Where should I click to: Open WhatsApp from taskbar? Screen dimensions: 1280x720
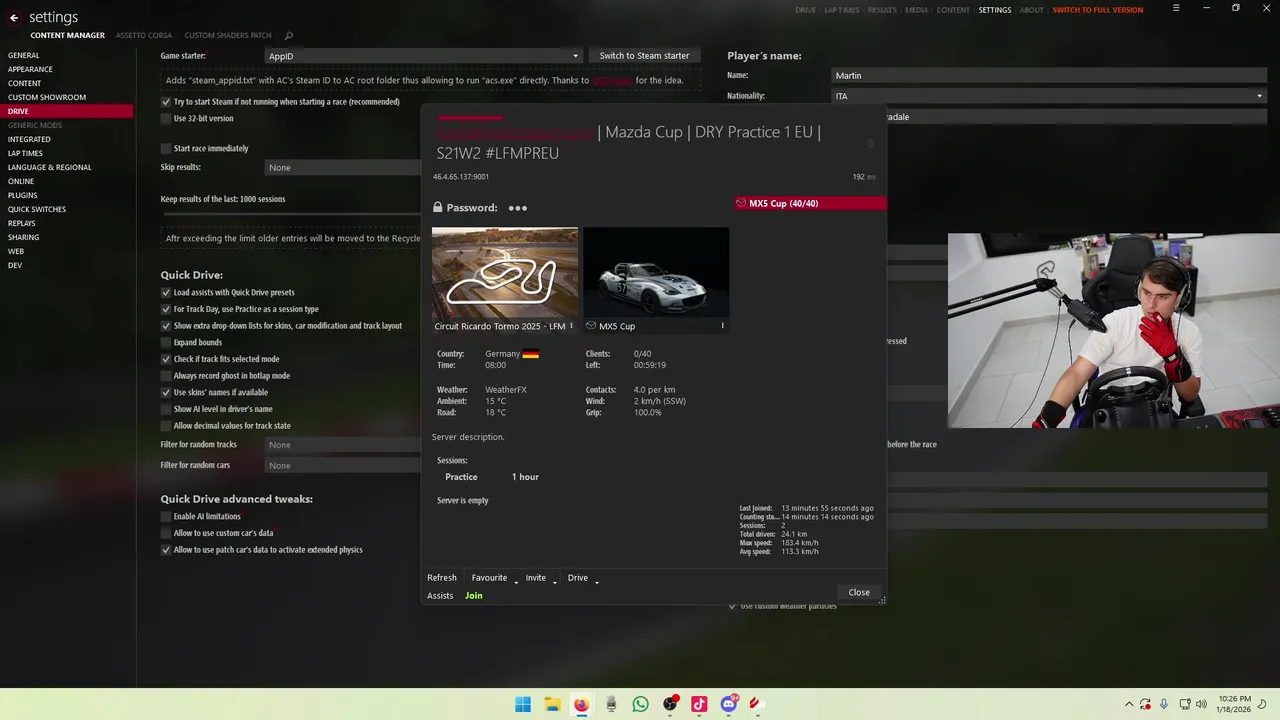pyautogui.click(x=640, y=704)
